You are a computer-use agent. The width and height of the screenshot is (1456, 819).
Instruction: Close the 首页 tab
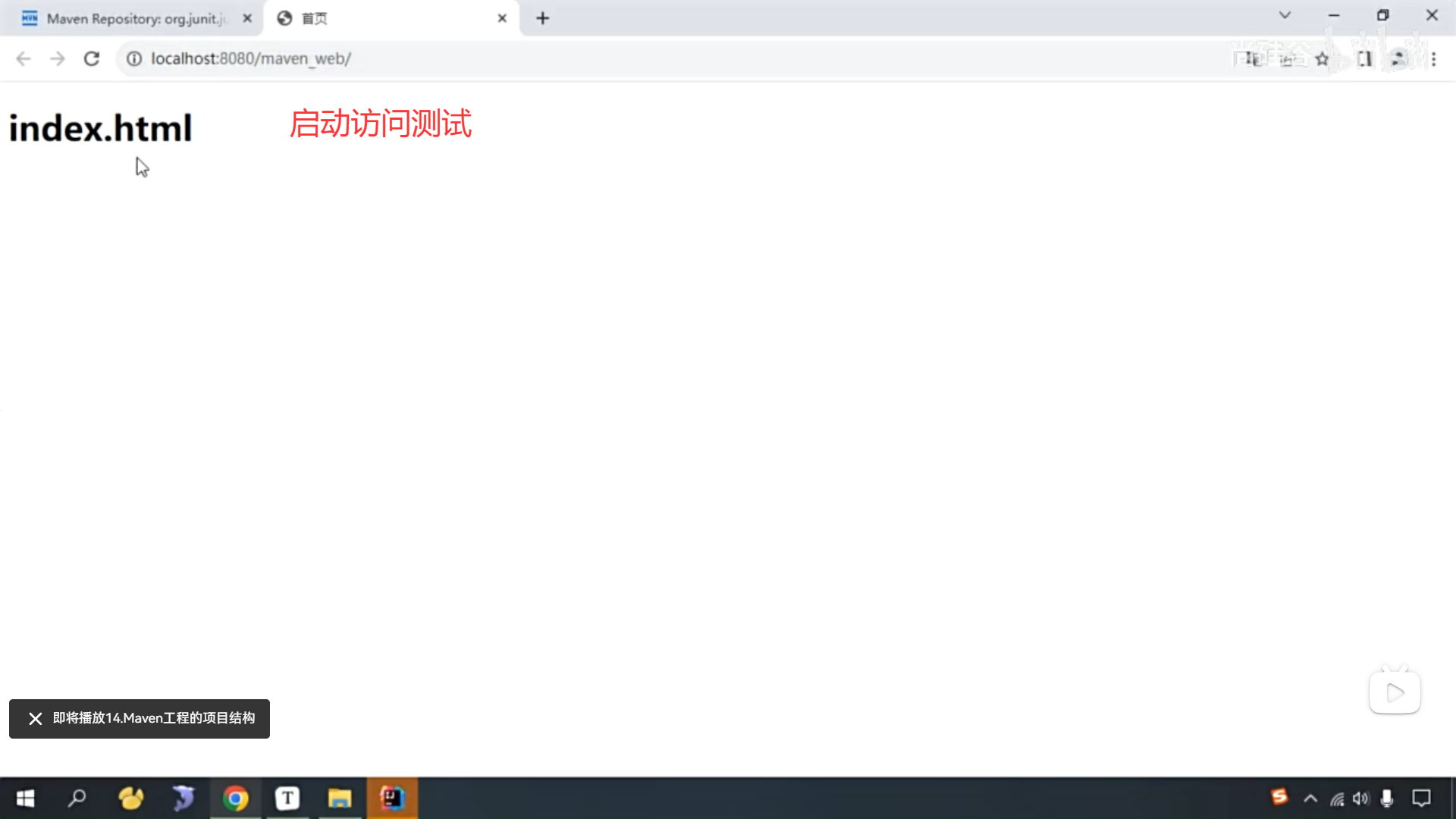pyautogui.click(x=502, y=18)
